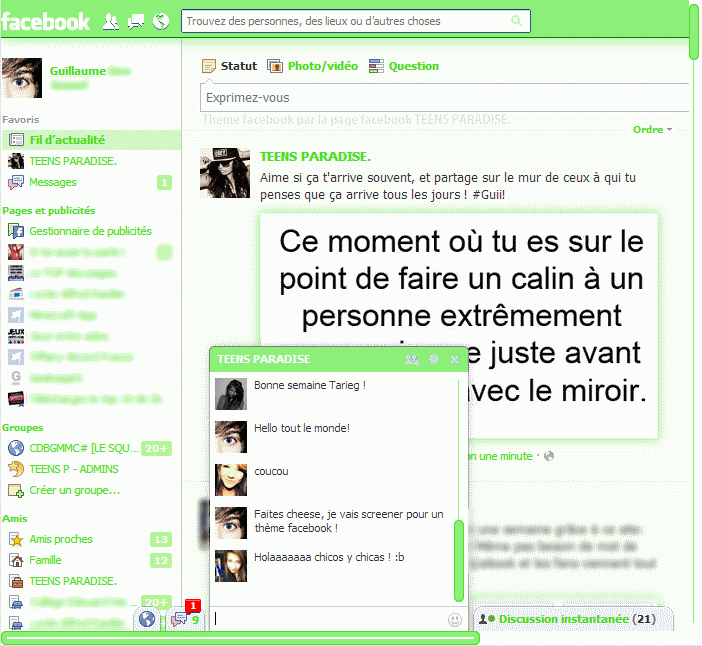Click in Exprimez-vous status box
Viewport: 702px width, 646px height.
point(444,98)
